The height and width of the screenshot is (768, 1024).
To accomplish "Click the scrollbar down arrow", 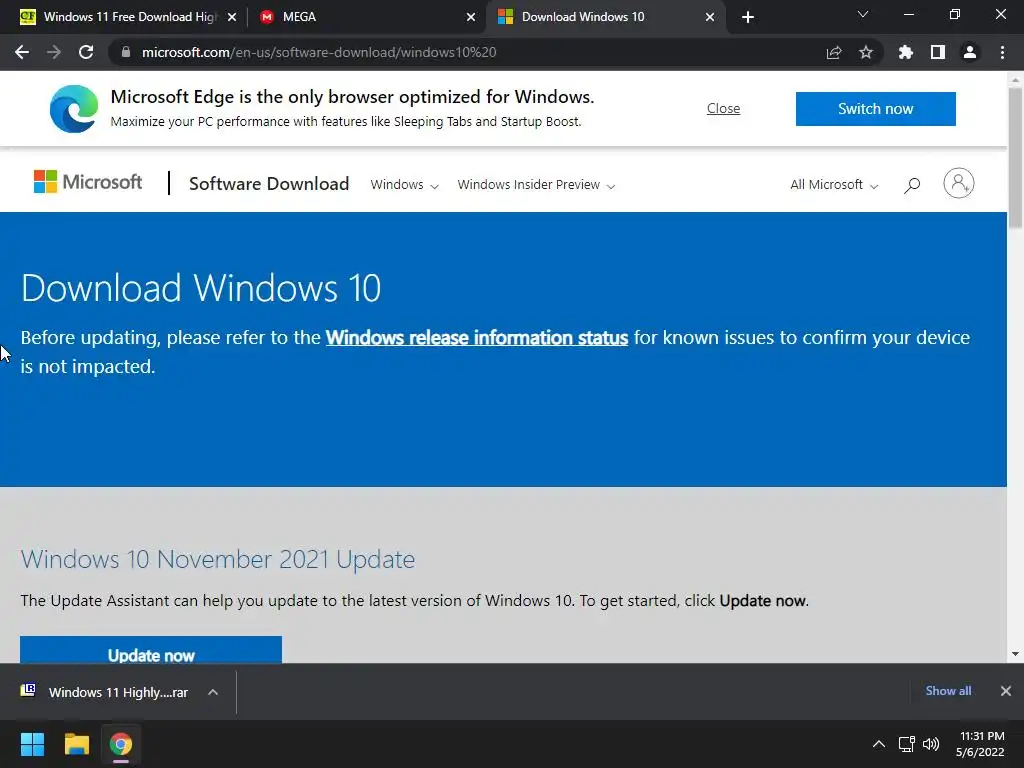I will (x=1015, y=654).
